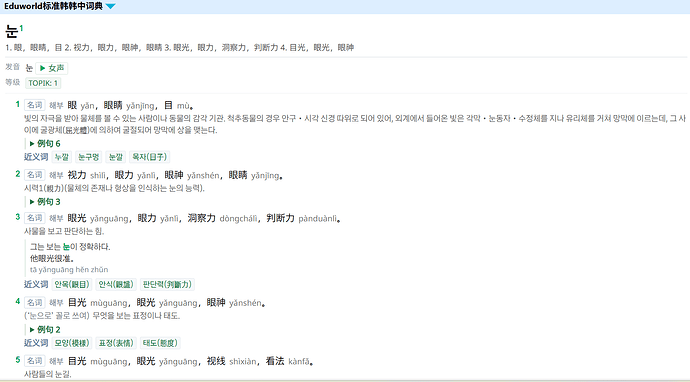Open synonym 태도(態度)
Viewport: 690px width, 382px height.
160,343
